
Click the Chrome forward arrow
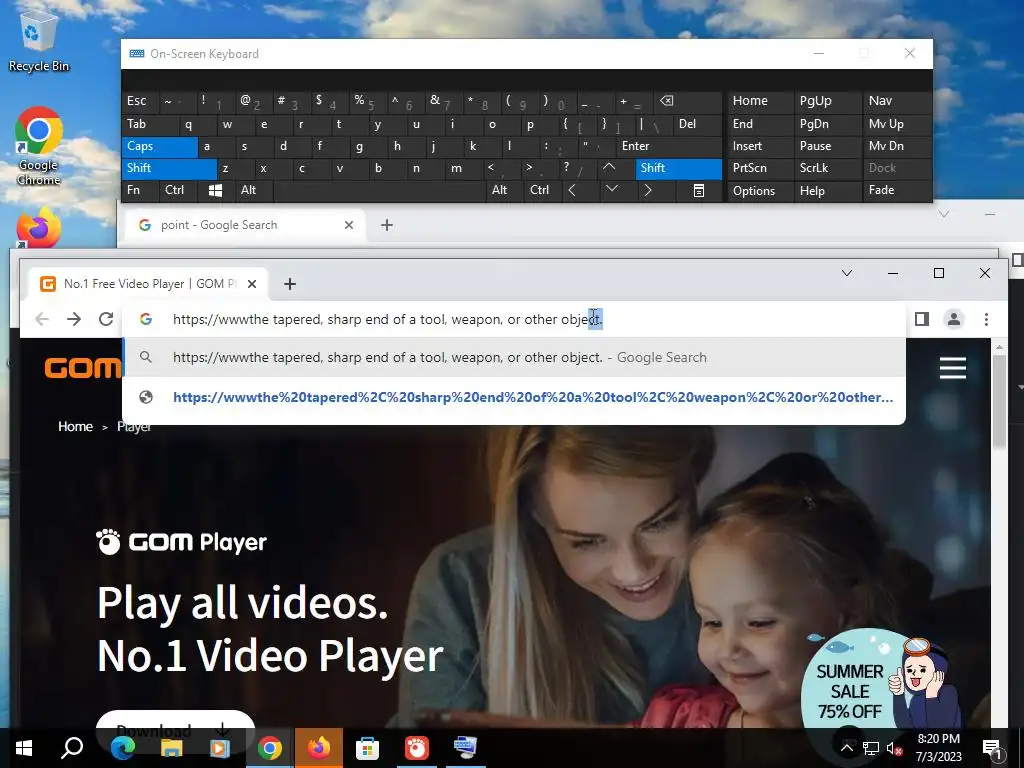(x=74, y=319)
